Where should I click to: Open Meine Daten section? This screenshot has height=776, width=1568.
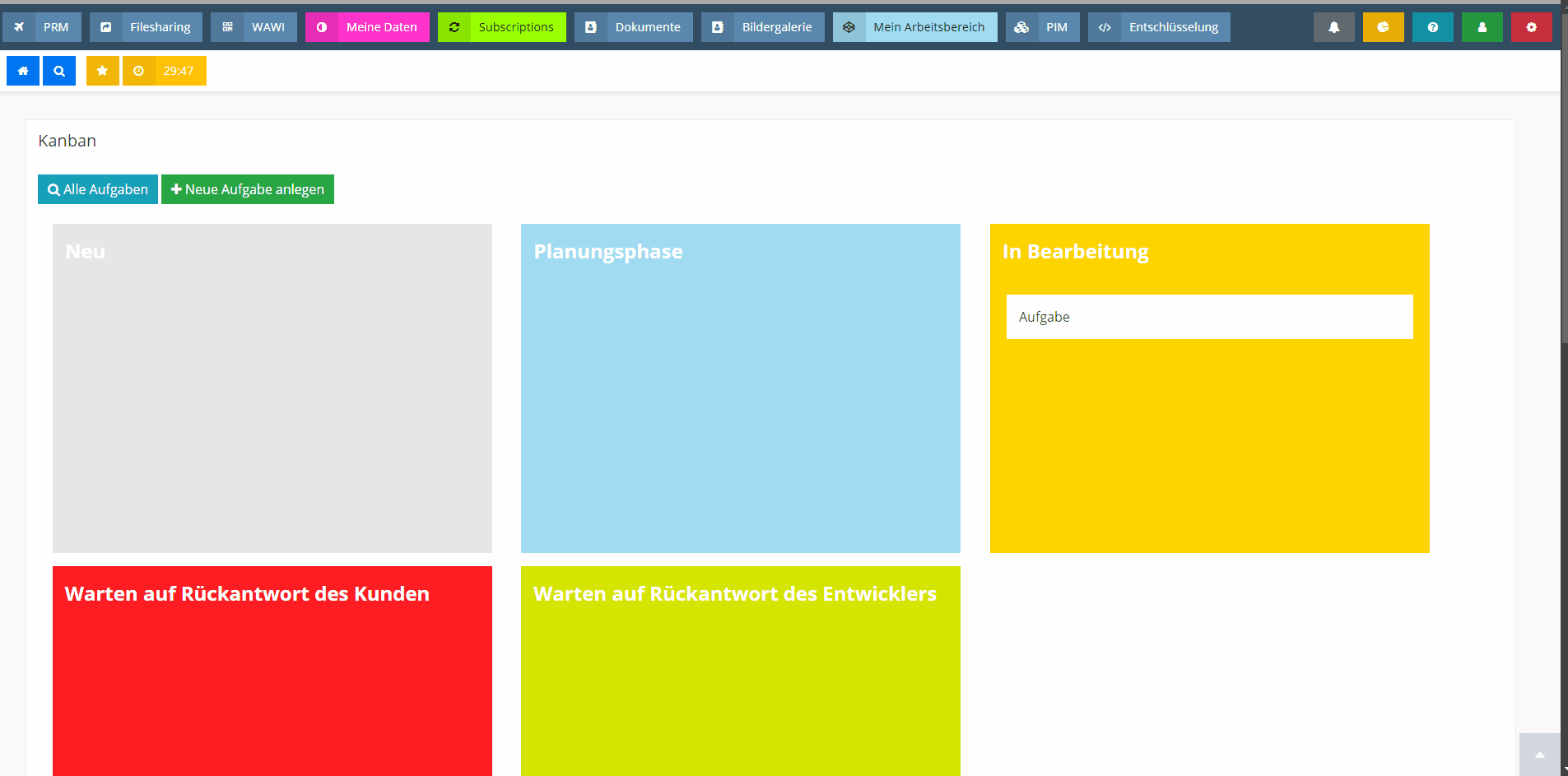[367, 27]
